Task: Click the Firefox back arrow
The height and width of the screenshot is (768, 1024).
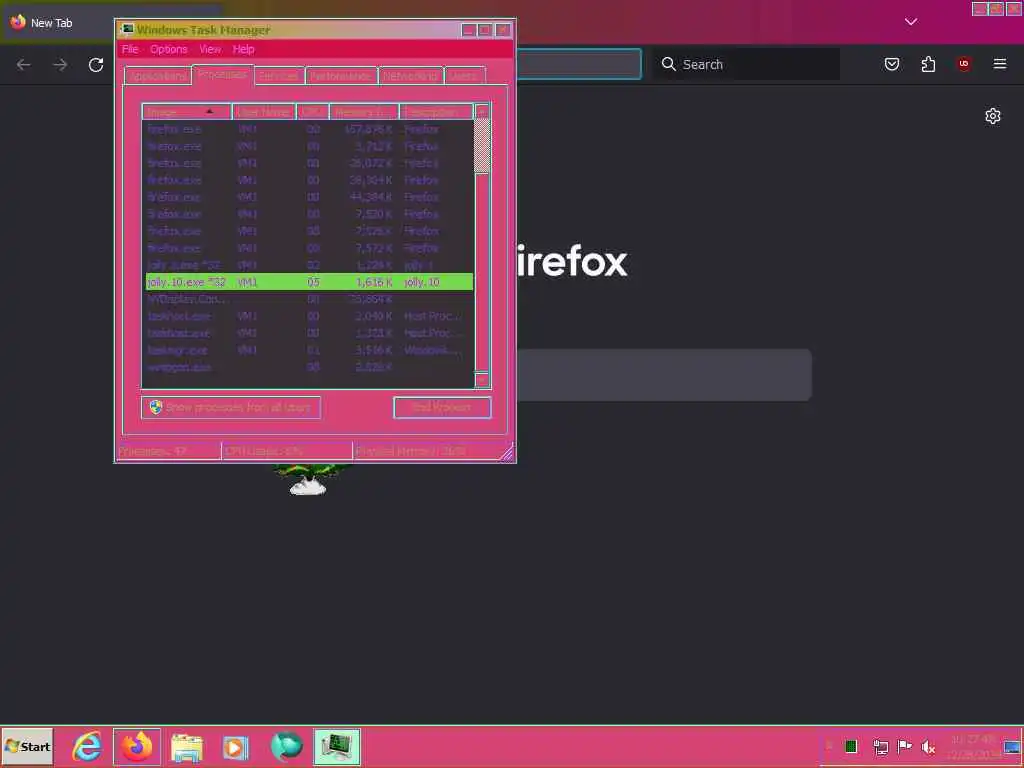Action: coord(24,64)
